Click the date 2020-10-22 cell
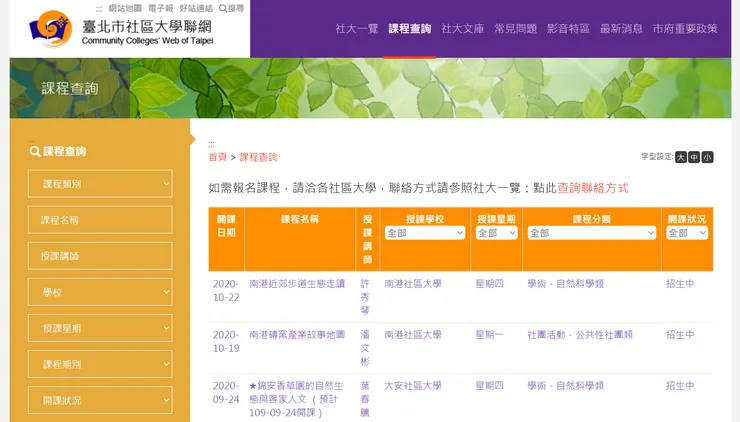This screenshot has height=422, width=740. (226, 290)
